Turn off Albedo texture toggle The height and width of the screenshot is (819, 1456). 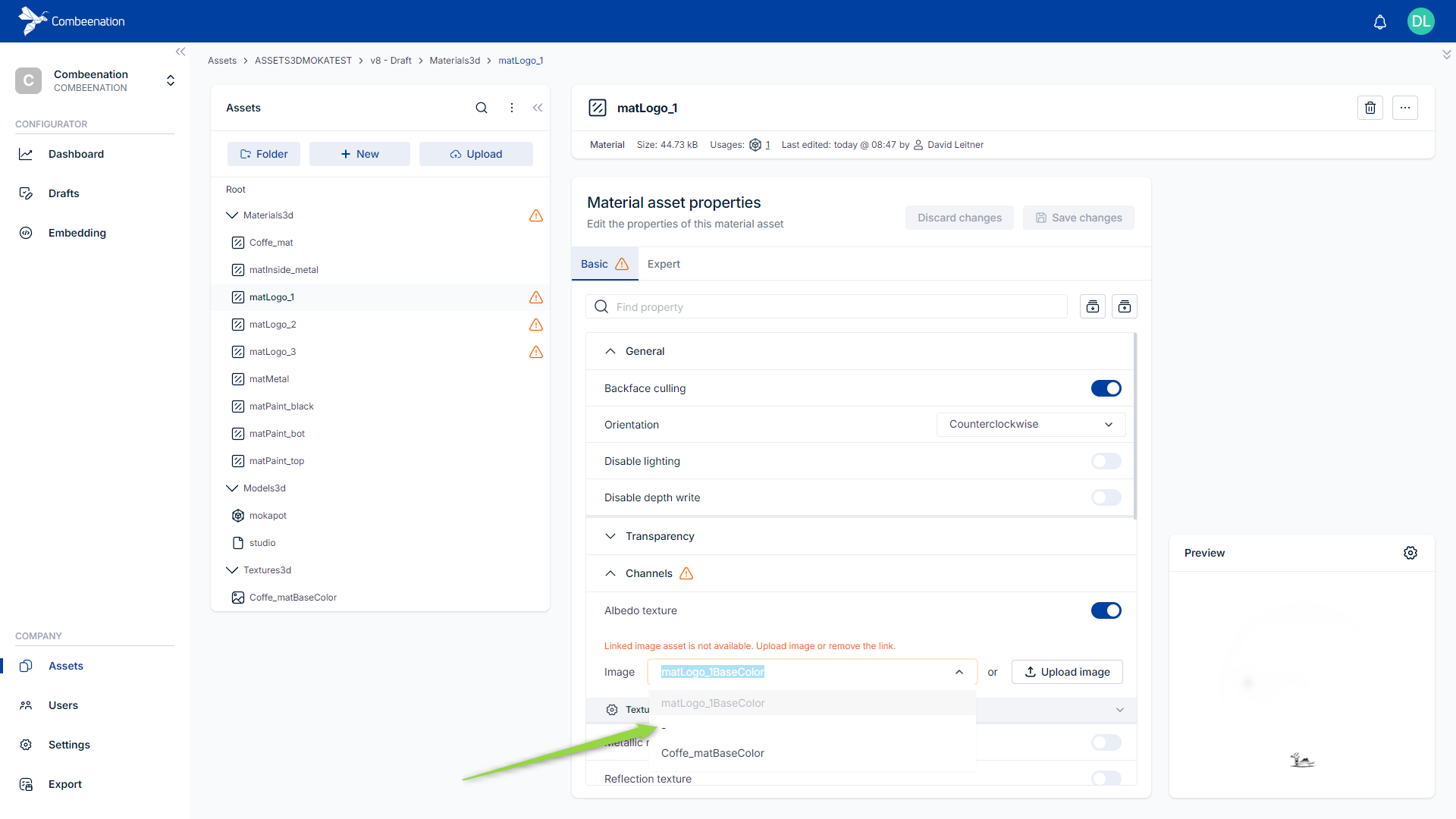click(x=1106, y=610)
